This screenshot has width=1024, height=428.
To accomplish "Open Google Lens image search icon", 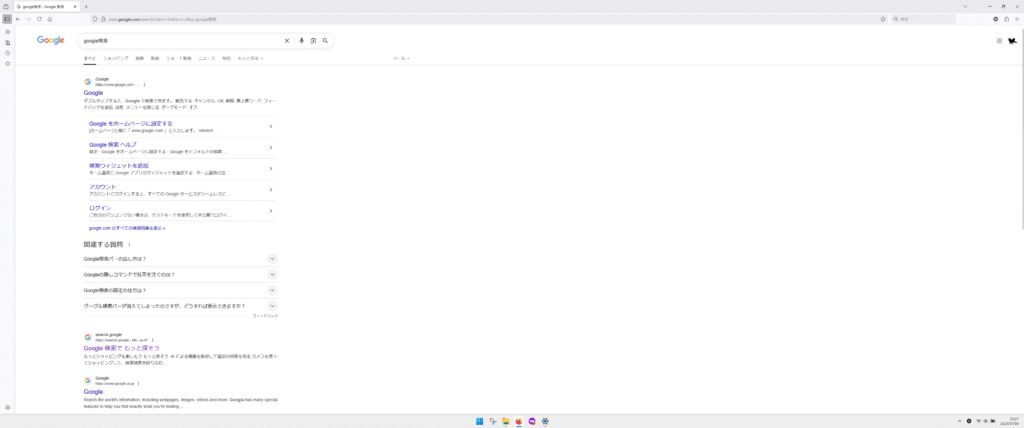I will 313,41.
